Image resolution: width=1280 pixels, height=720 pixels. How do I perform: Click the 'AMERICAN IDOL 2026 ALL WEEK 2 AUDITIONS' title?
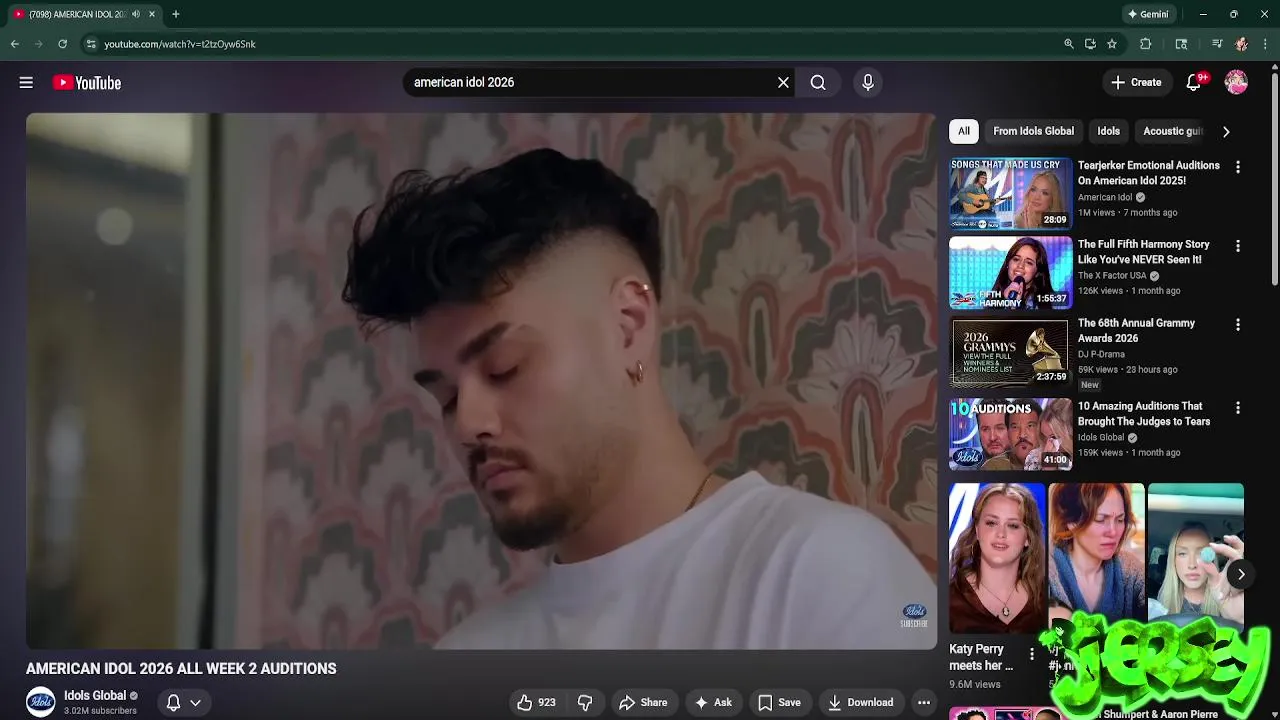click(x=181, y=669)
